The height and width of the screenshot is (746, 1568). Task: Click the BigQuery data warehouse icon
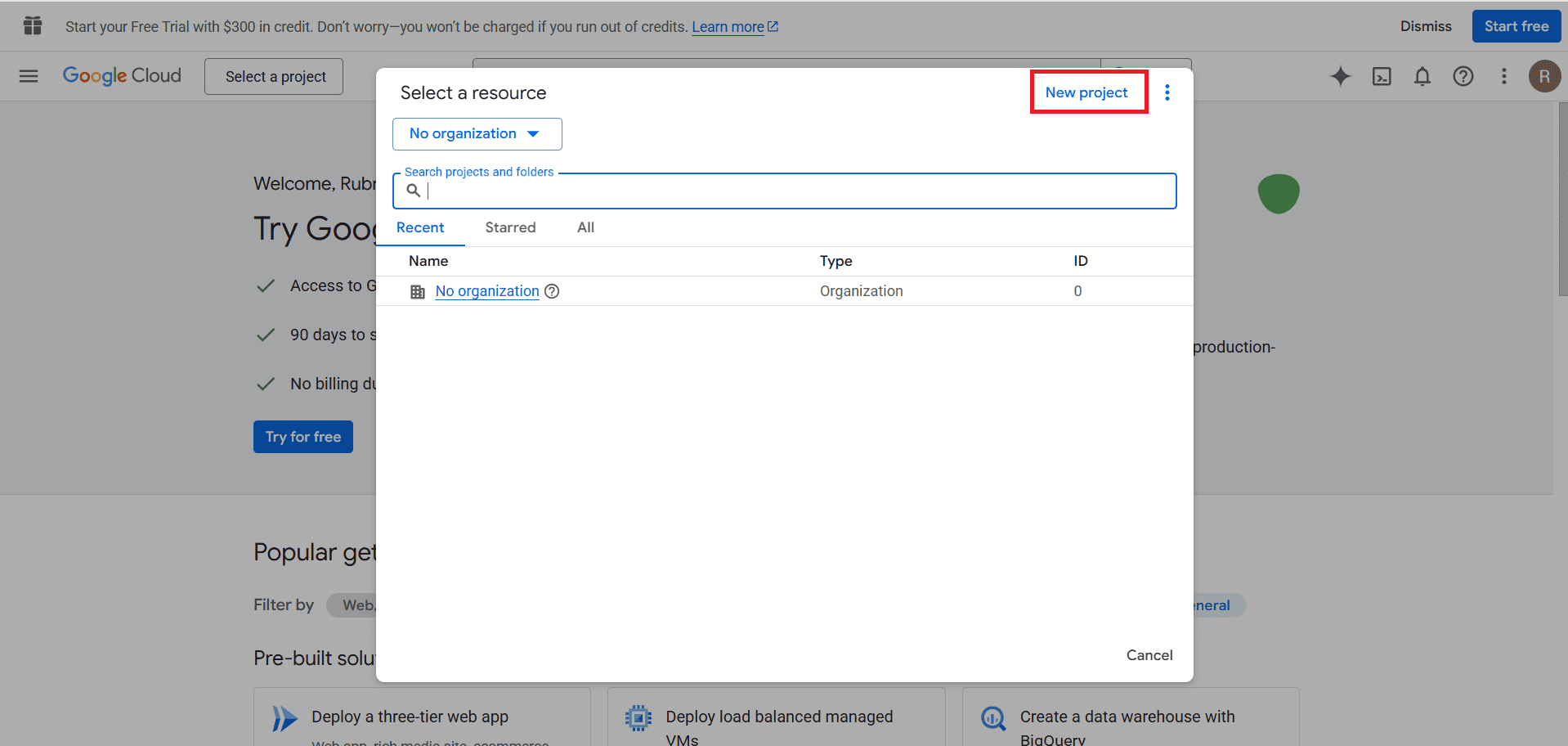[x=993, y=718]
